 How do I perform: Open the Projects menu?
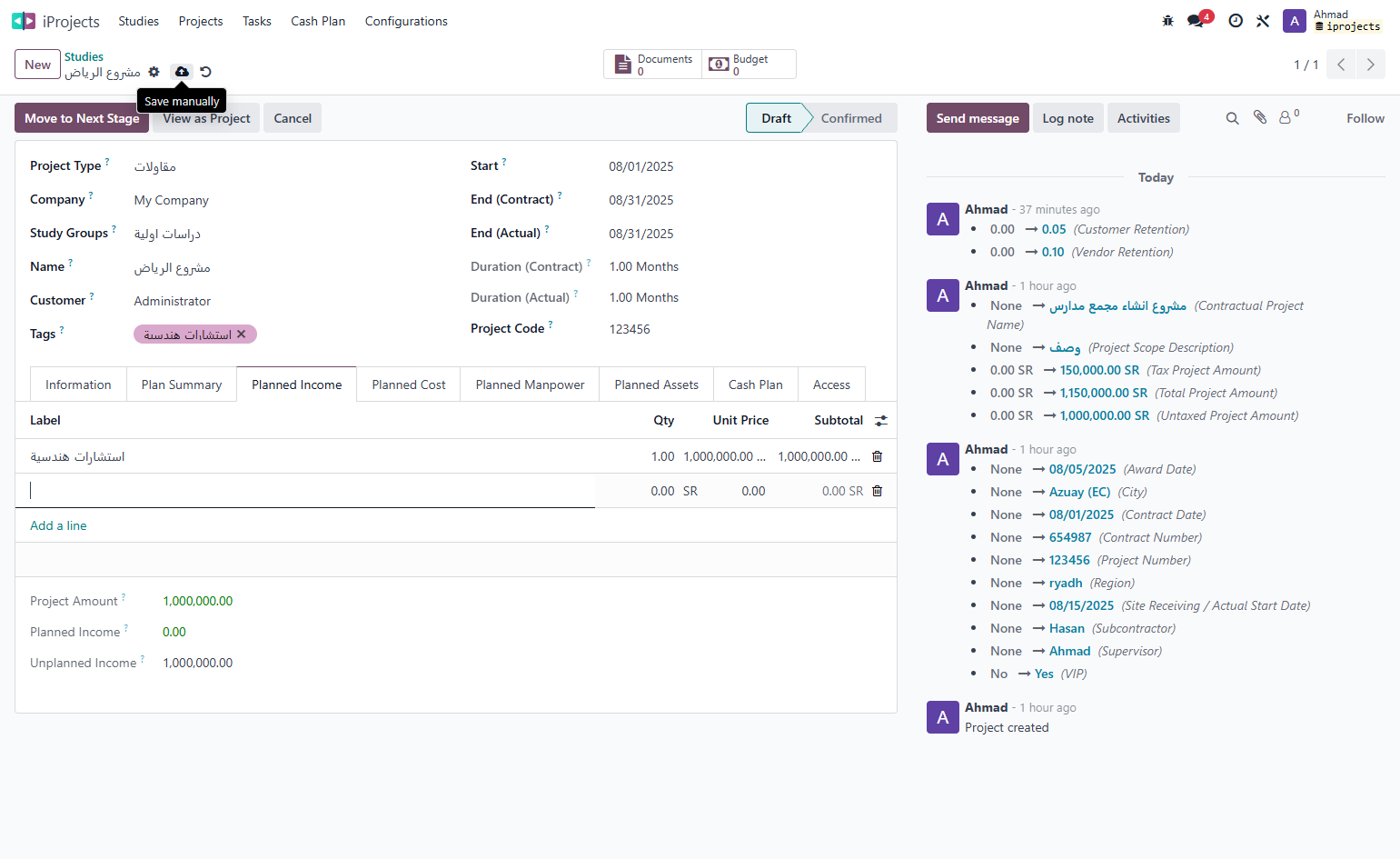pos(201,21)
